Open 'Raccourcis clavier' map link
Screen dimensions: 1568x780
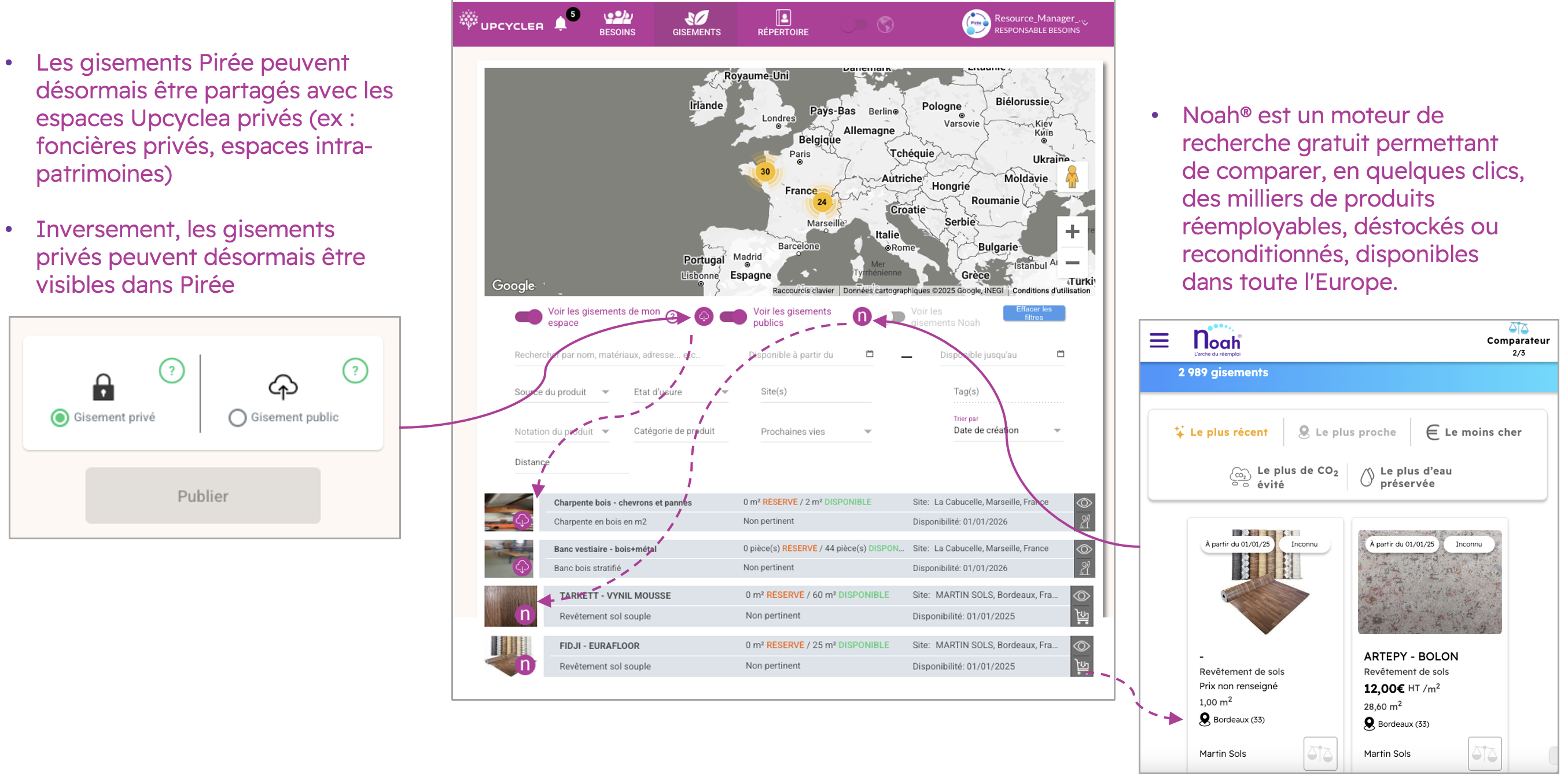tap(803, 291)
